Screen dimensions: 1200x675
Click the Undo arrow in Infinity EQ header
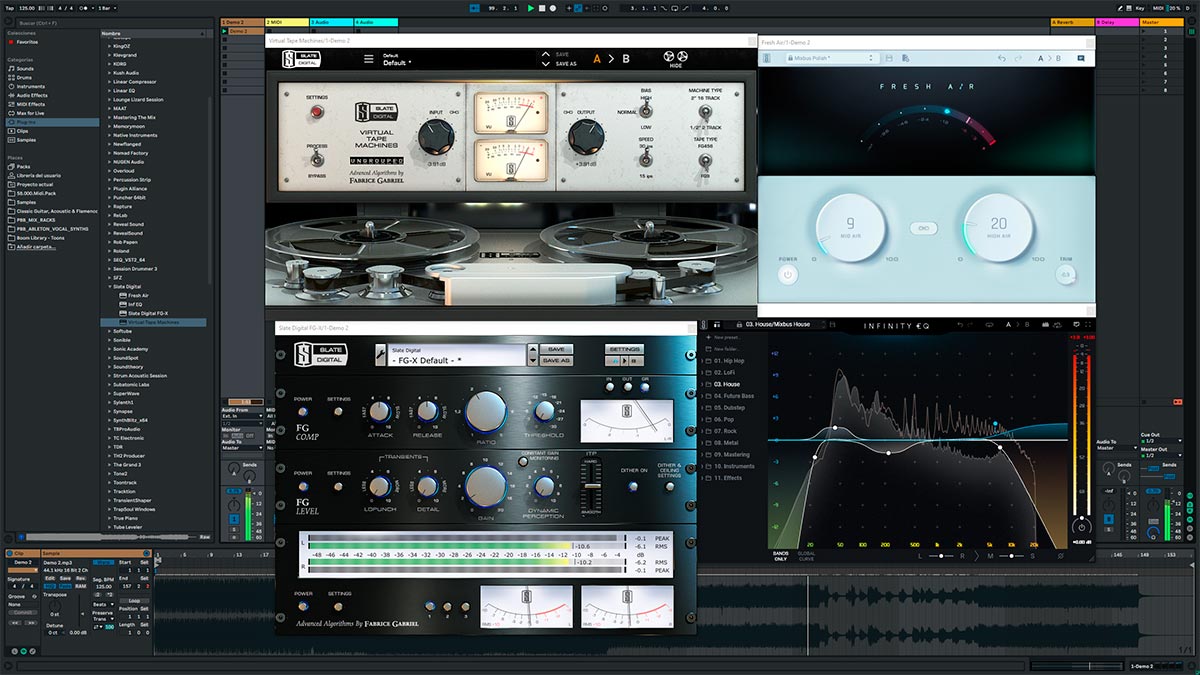click(960, 326)
